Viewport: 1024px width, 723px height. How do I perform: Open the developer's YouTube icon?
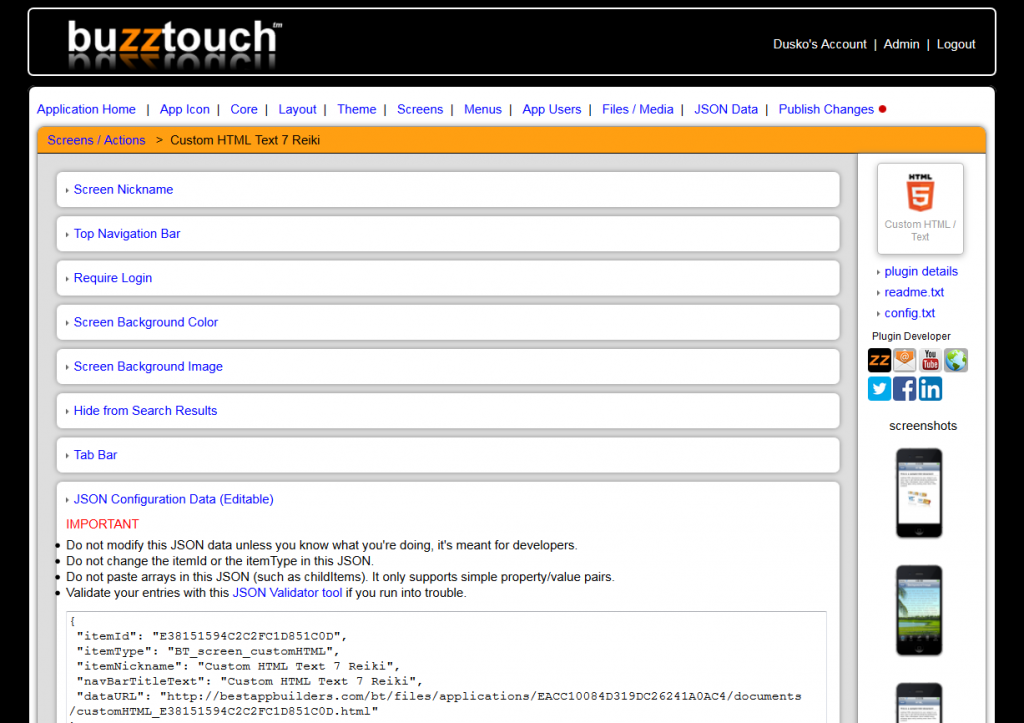(931, 360)
